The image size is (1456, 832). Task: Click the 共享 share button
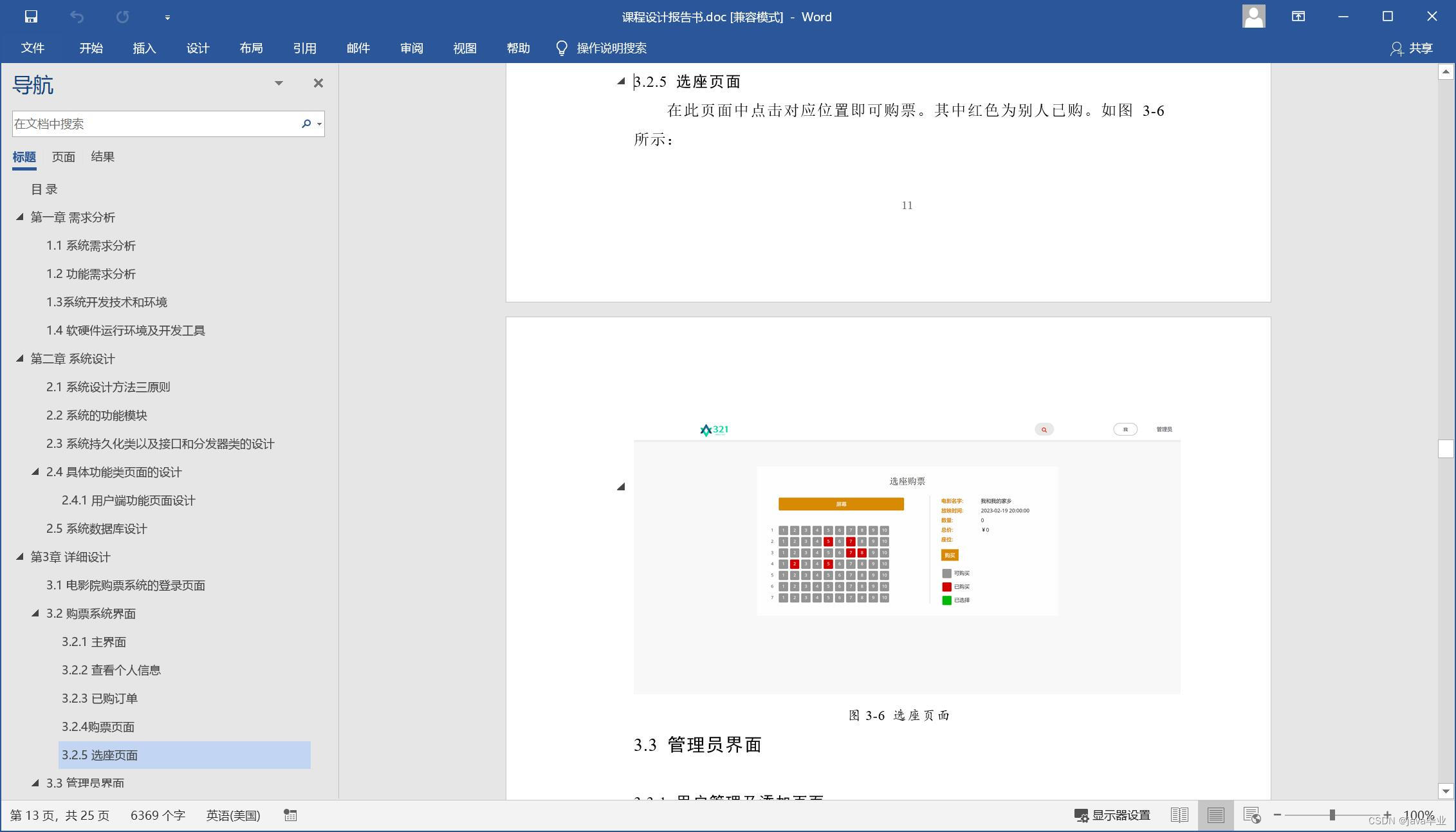[x=1411, y=48]
